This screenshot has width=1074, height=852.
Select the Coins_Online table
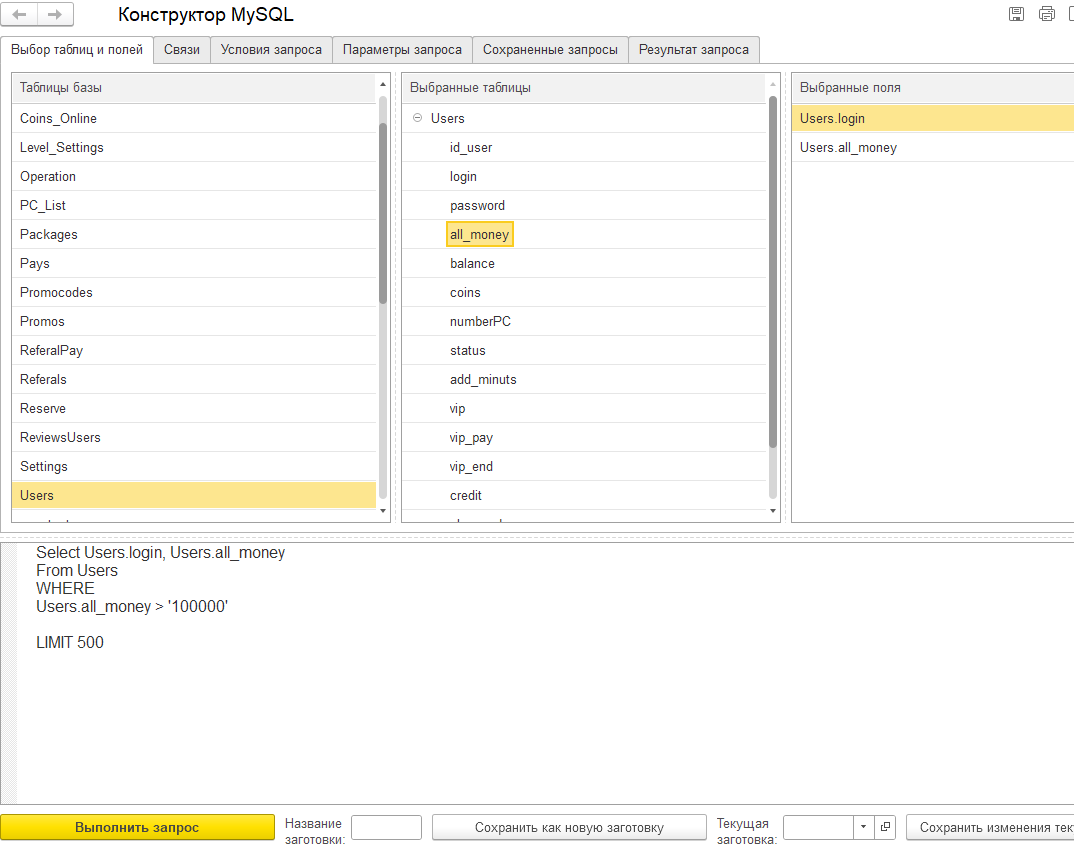[194, 118]
